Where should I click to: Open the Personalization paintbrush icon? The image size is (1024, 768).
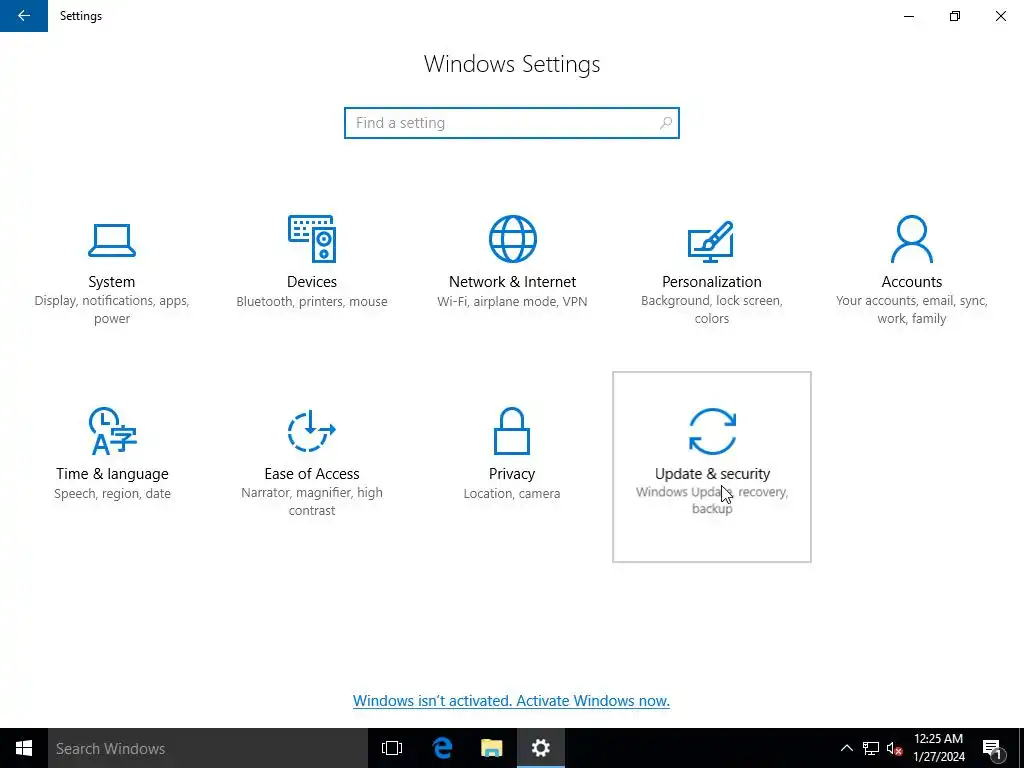click(x=711, y=241)
